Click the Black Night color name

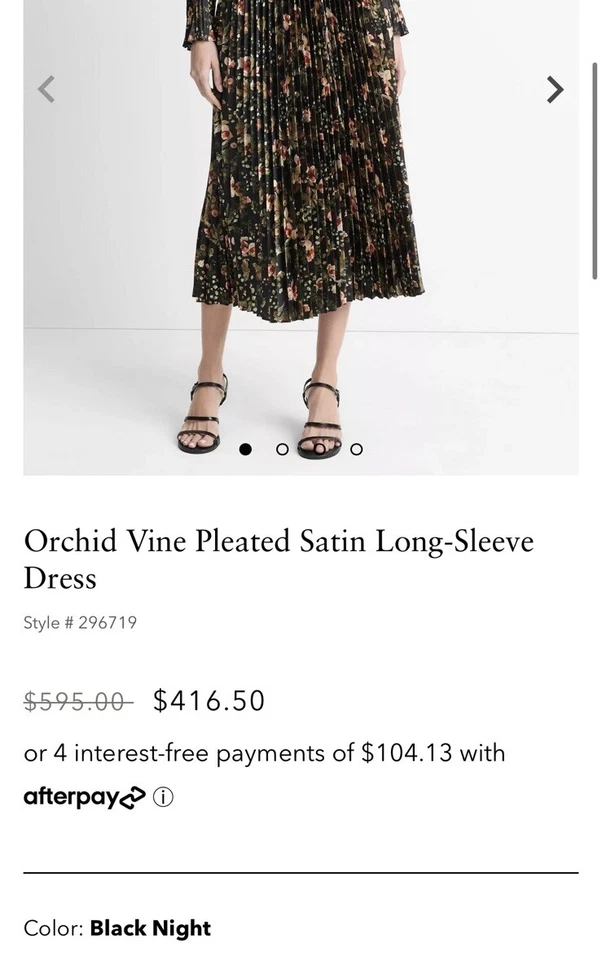coord(150,928)
